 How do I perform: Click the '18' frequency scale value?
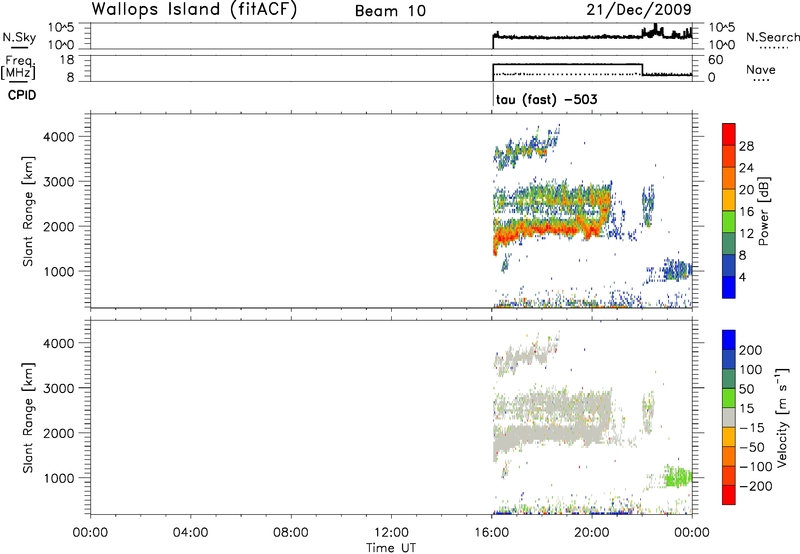pyautogui.click(x=67, y=60)
